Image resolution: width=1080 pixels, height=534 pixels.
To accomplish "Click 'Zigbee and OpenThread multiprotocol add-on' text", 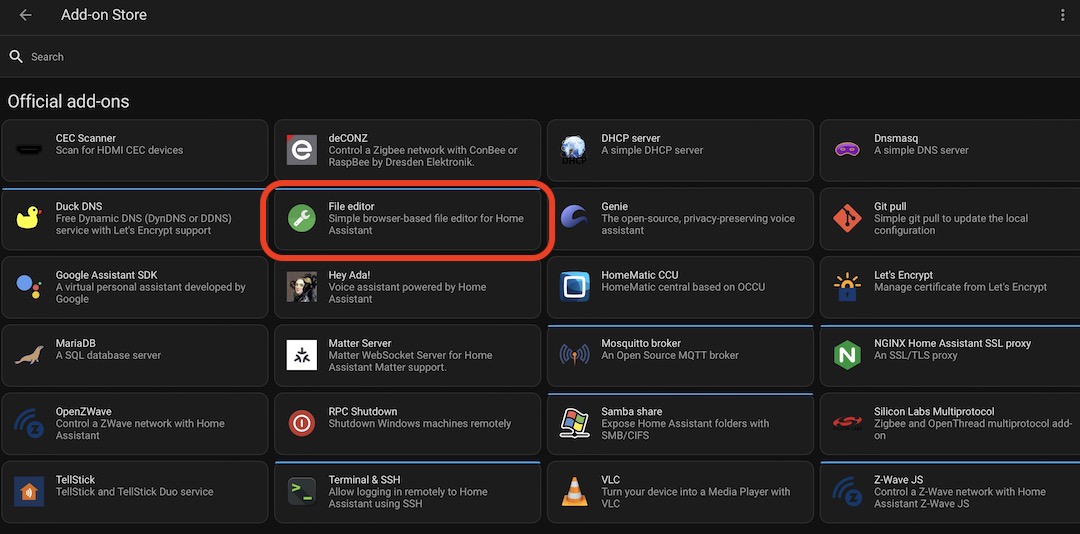I will [973, 429].
